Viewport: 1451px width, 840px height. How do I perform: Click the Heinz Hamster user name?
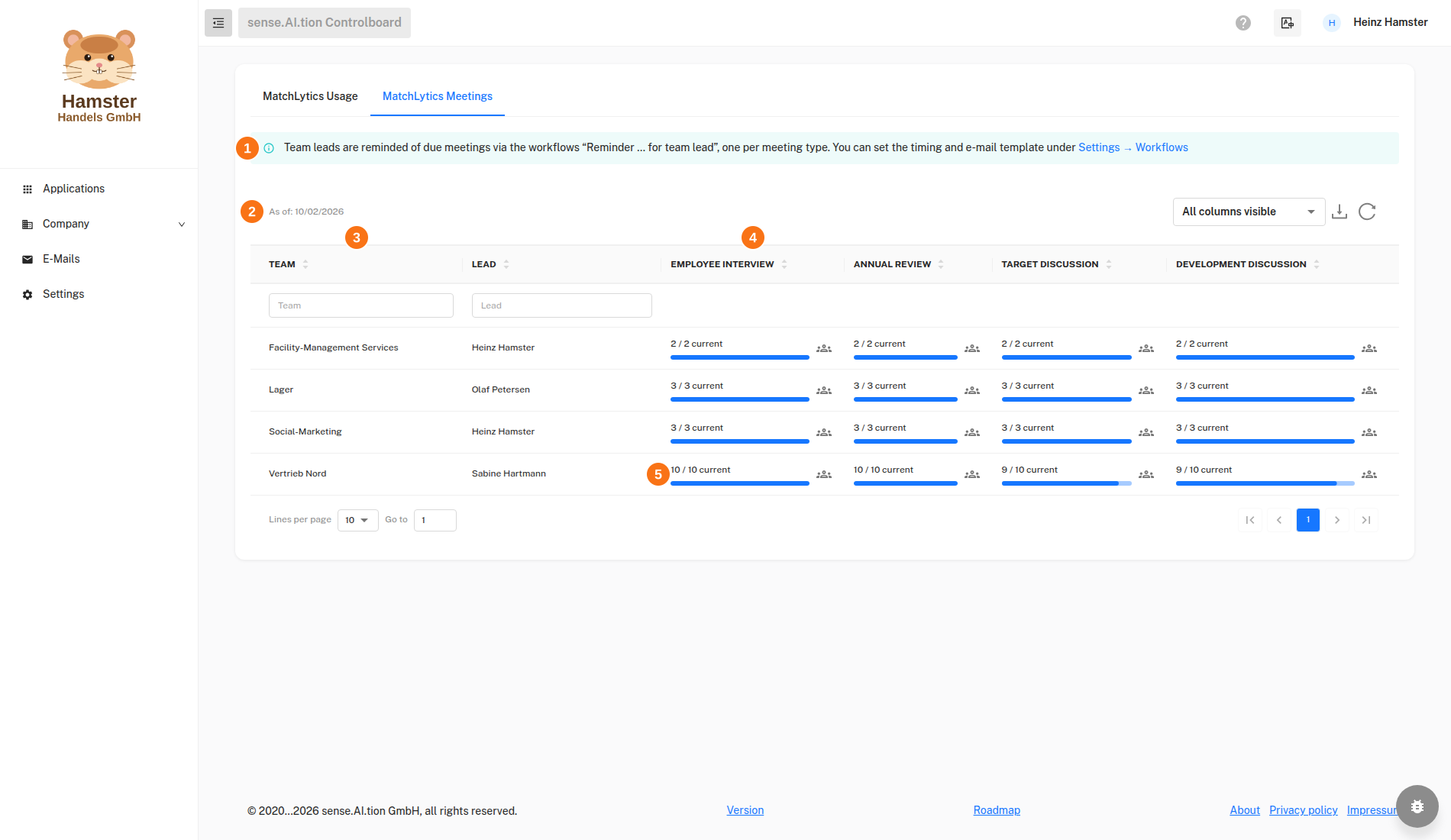[1391, 22]
